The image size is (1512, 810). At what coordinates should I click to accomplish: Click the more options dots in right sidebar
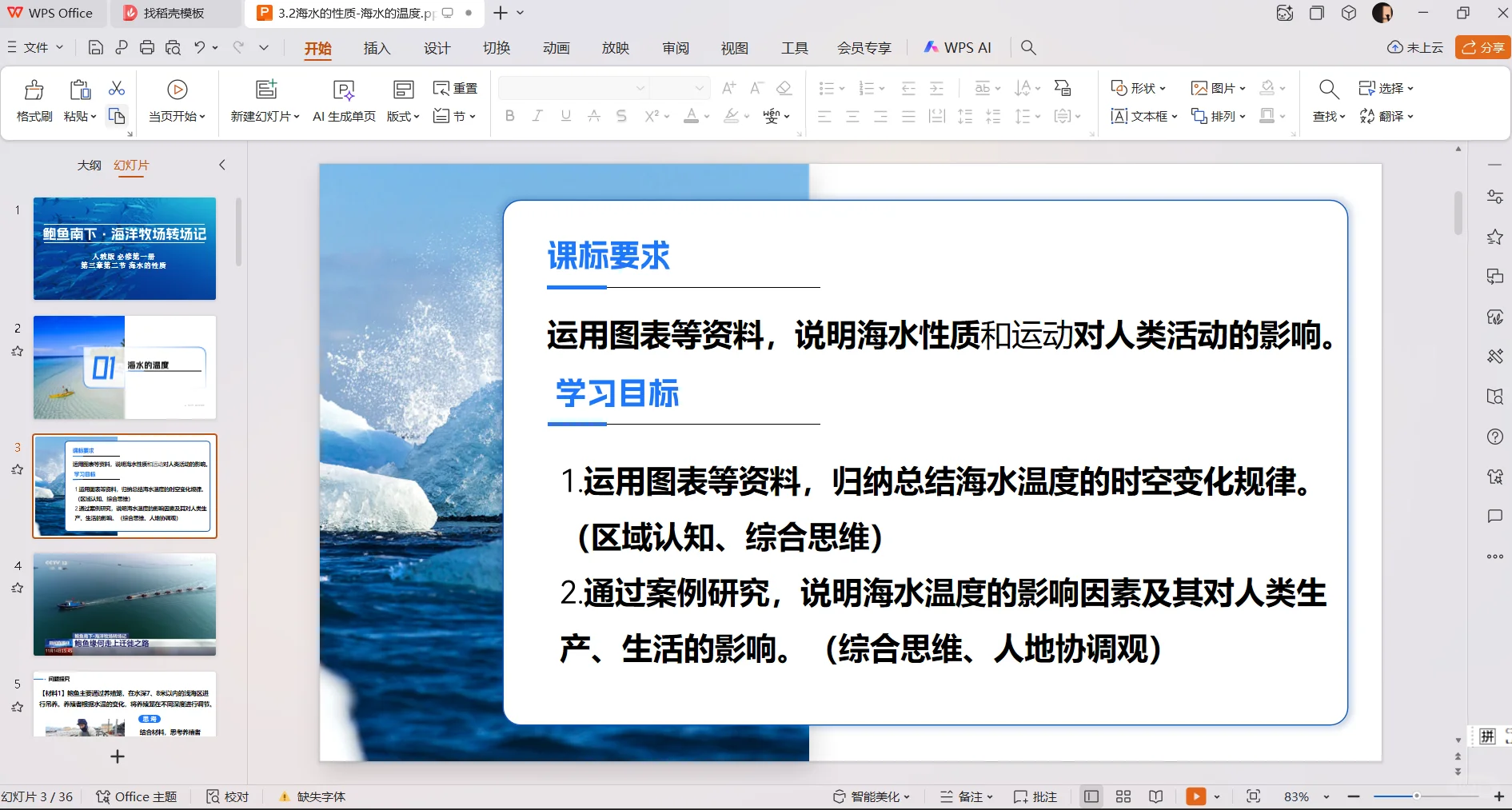click(x=1495, y=557)
